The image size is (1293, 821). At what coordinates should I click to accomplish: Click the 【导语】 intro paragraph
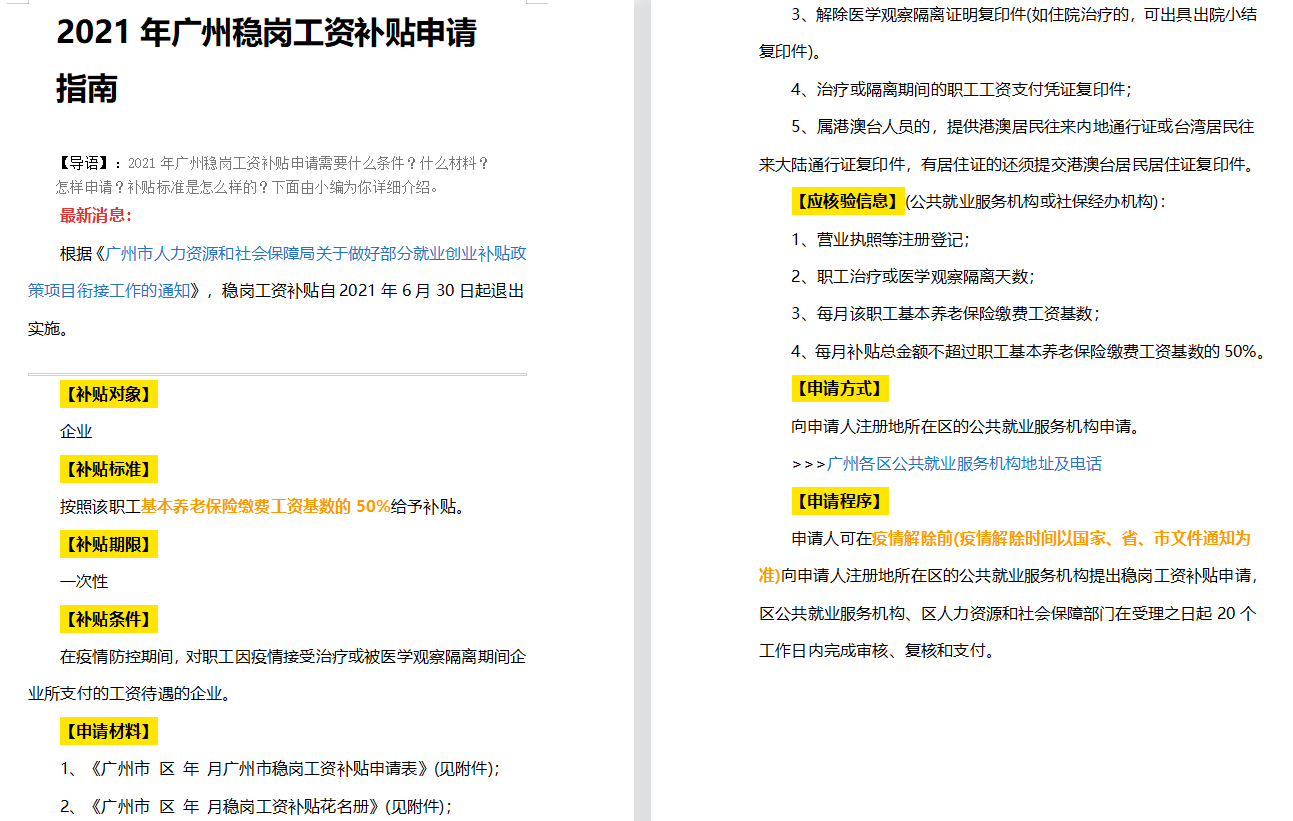273,175
